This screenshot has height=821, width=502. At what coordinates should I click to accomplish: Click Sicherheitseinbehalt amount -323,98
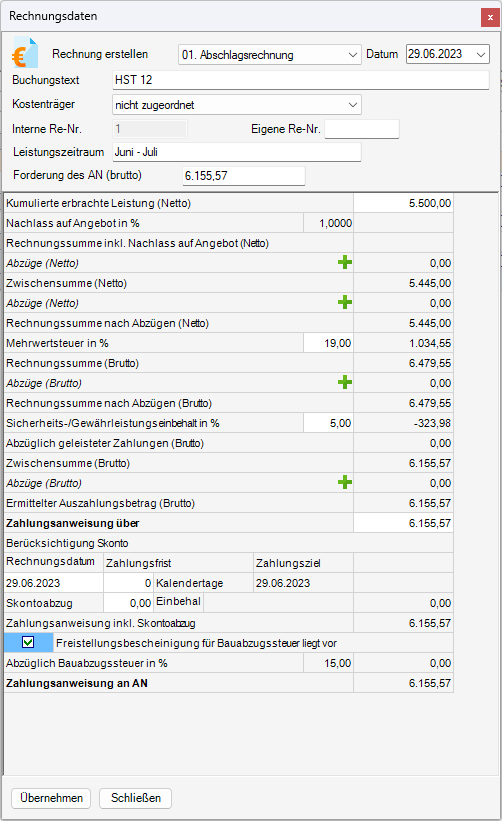click(x=403, y=423)
